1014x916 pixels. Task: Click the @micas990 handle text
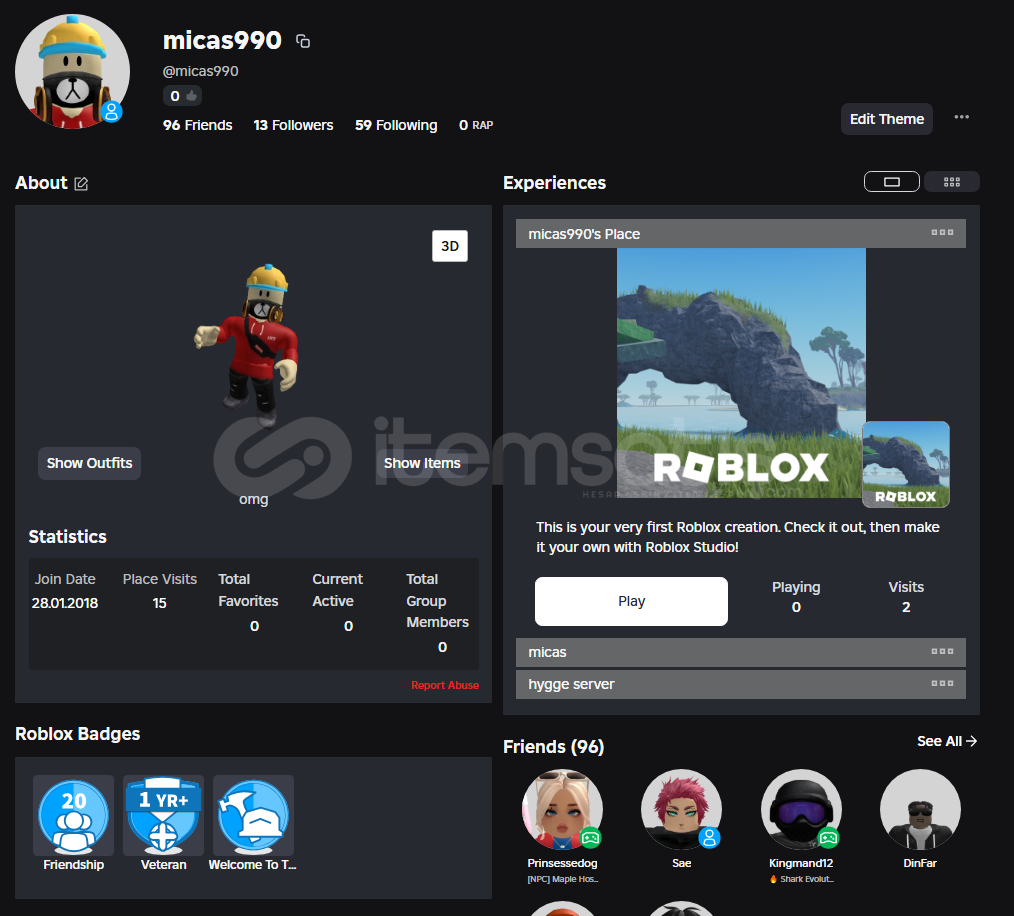point(200,71)
